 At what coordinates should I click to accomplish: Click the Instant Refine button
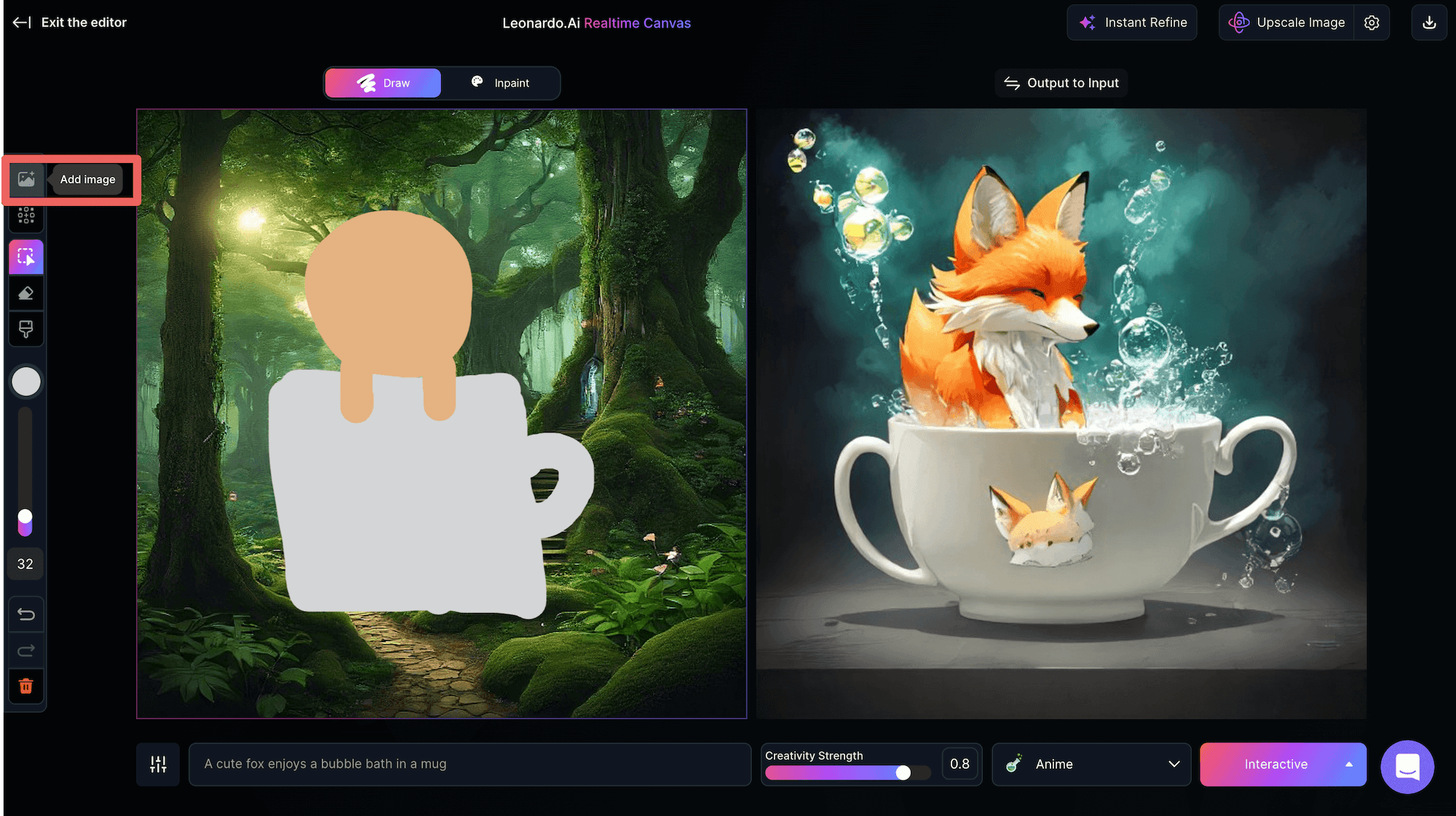(x=1132, y=23)
